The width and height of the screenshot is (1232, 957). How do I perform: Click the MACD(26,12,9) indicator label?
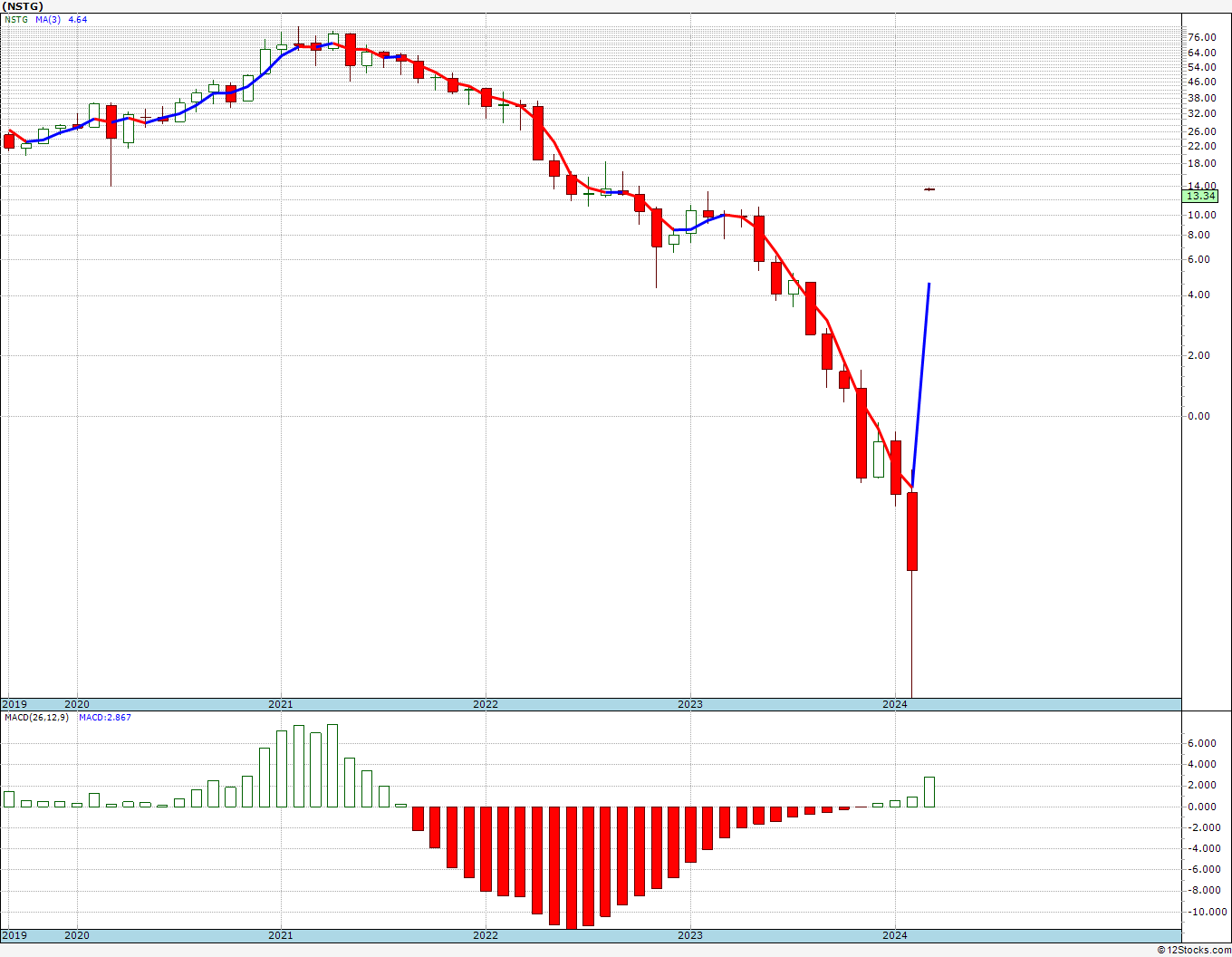click(37, 718)
